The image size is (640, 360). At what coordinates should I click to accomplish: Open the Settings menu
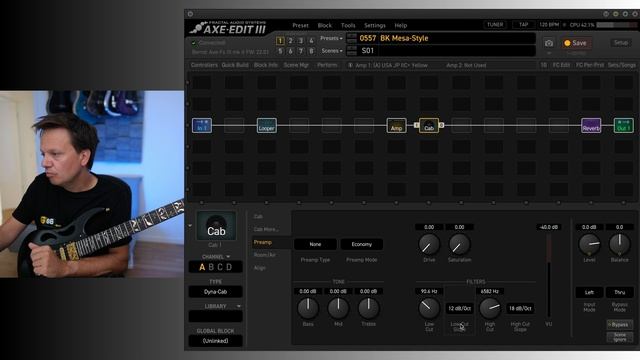(375, 25)
